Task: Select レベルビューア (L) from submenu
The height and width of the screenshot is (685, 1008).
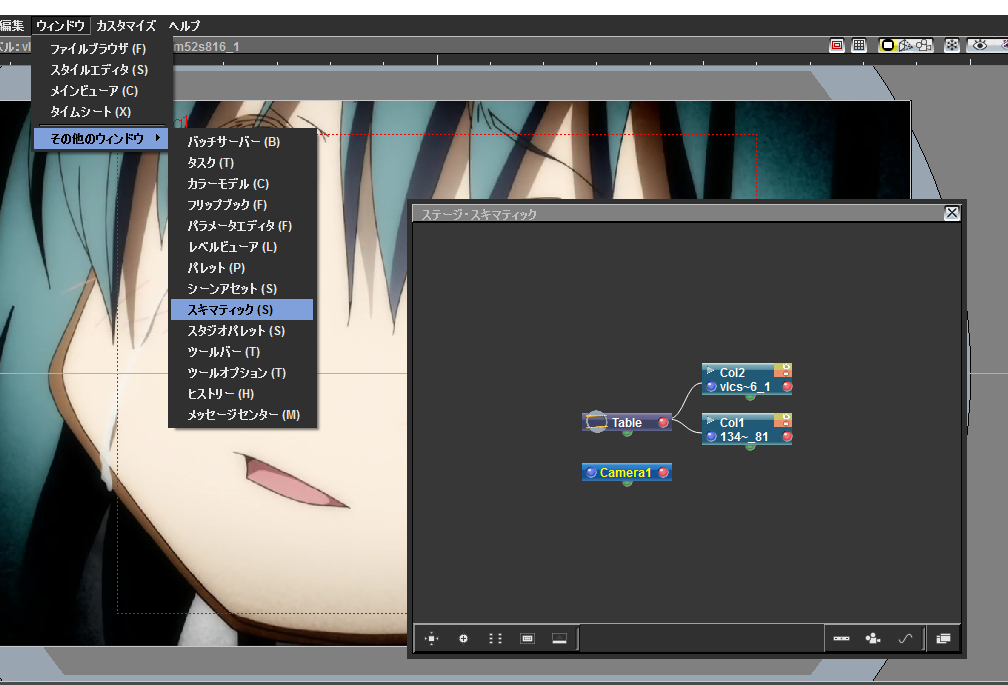Action: [242, 247]
